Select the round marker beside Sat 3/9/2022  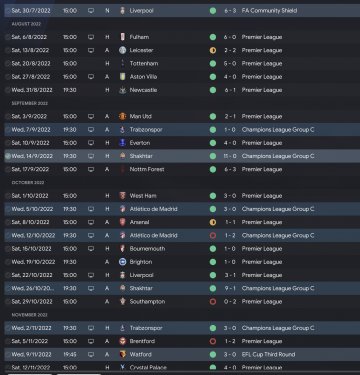(8, 116)
